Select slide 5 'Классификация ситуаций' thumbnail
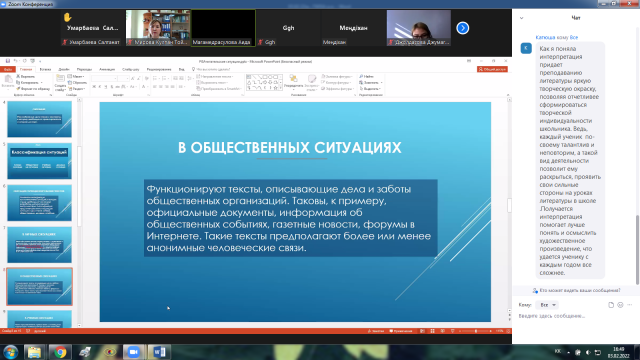The height and width of the screenshot is (360, 640). (39, 161)
